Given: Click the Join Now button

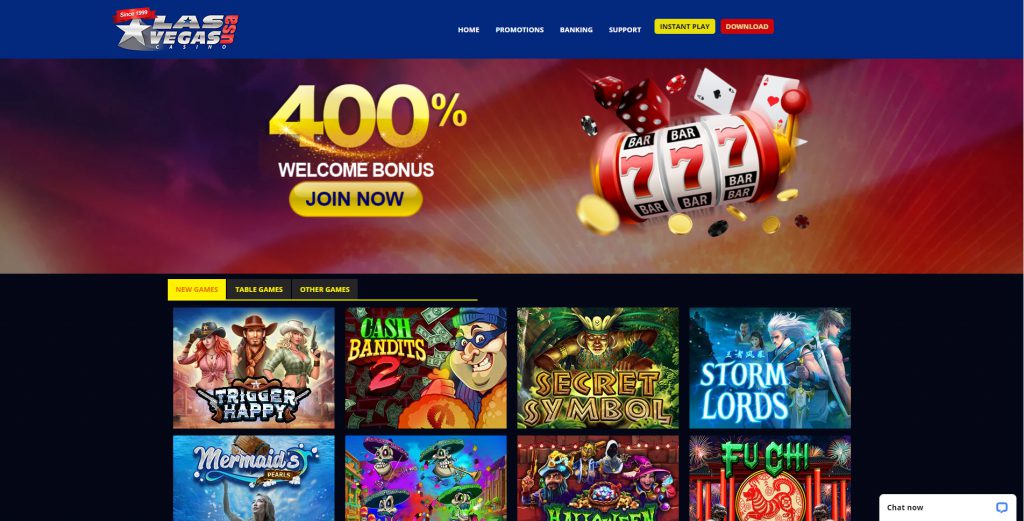Looking at the screenshot, I should 355,199.
